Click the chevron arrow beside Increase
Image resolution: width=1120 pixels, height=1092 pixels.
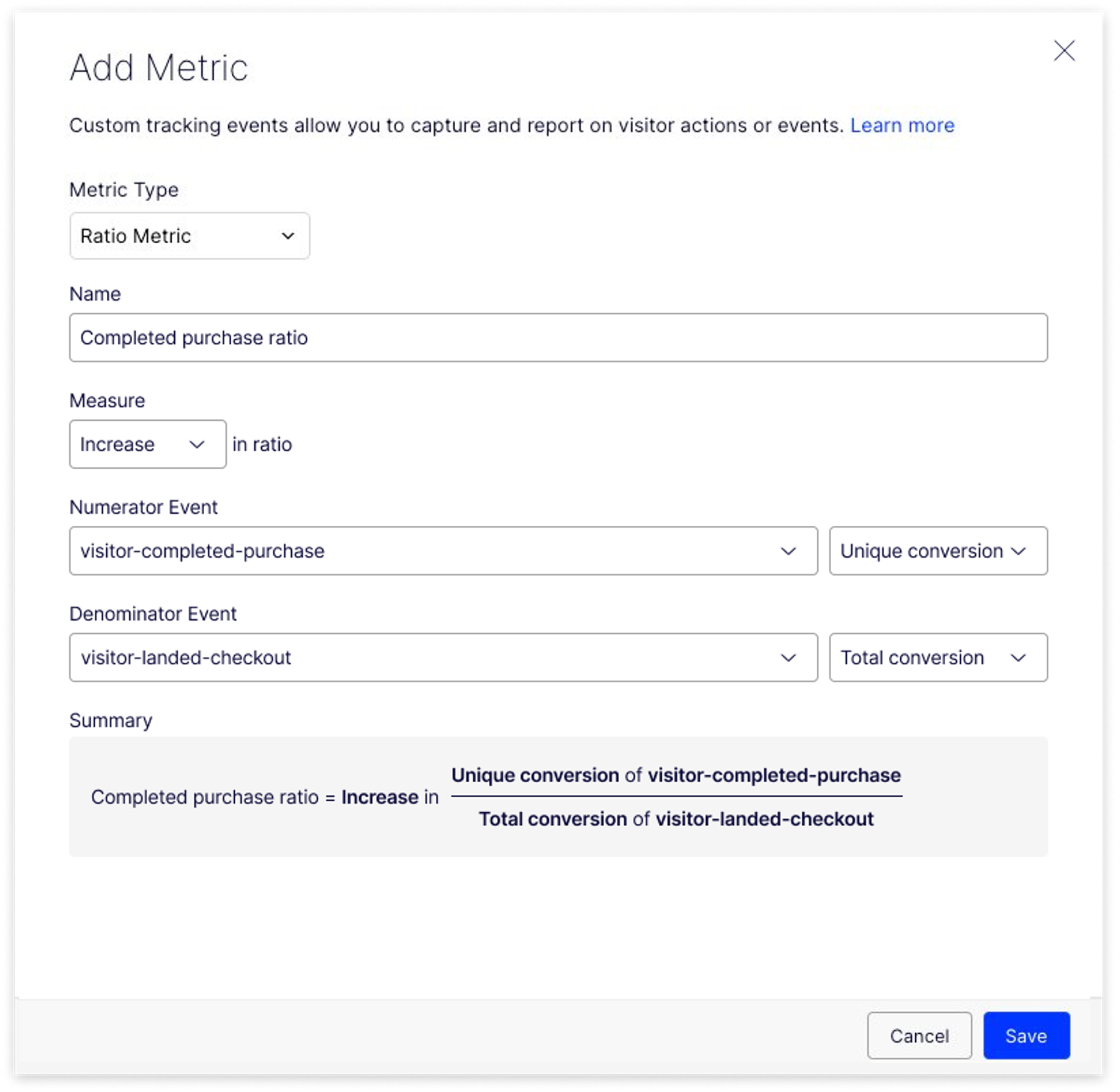(197, 444)
